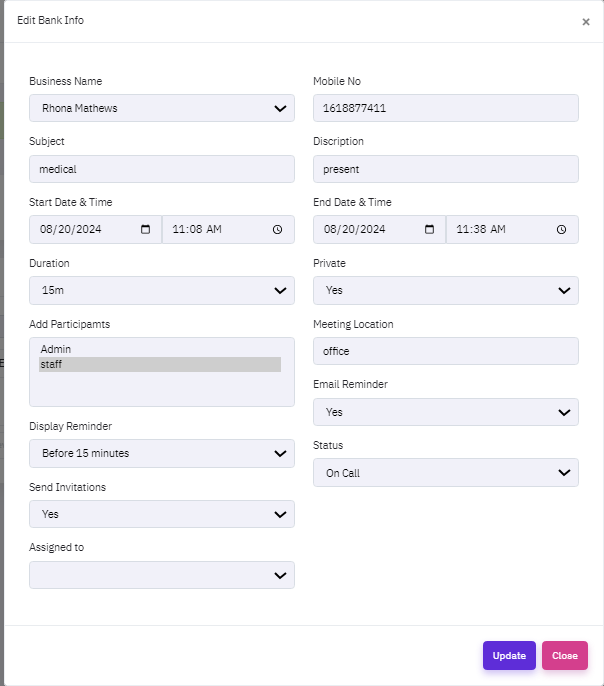This screenshot has width=604, height=686.
Task: Click the Mobile No input field
Action: coord(445,108)
